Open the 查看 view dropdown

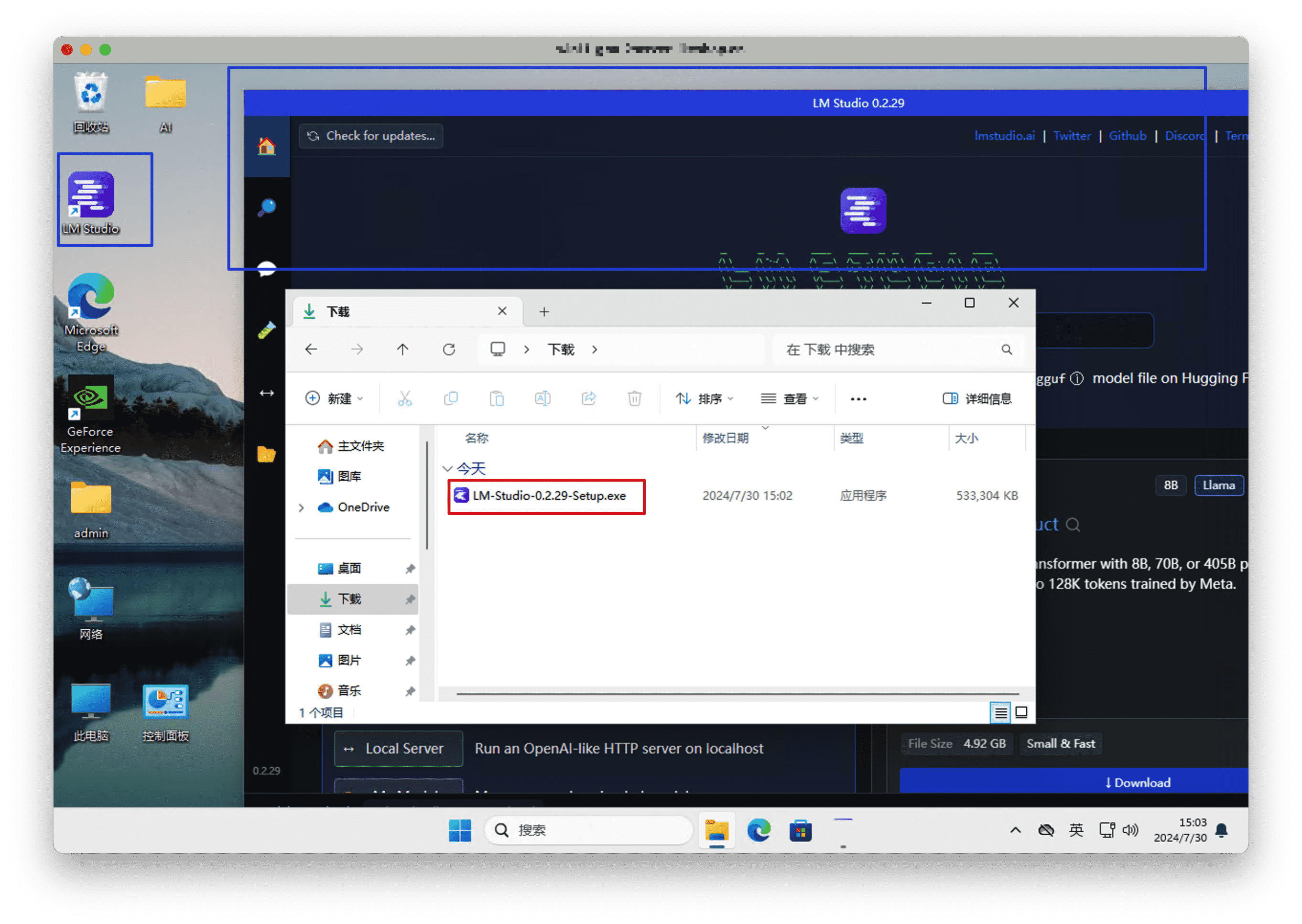pos(790,398)
